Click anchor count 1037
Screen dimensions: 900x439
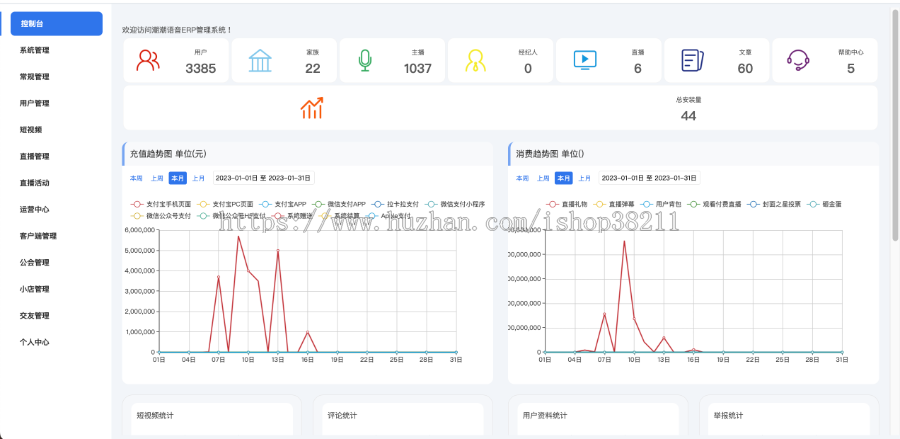coord(418,69)
